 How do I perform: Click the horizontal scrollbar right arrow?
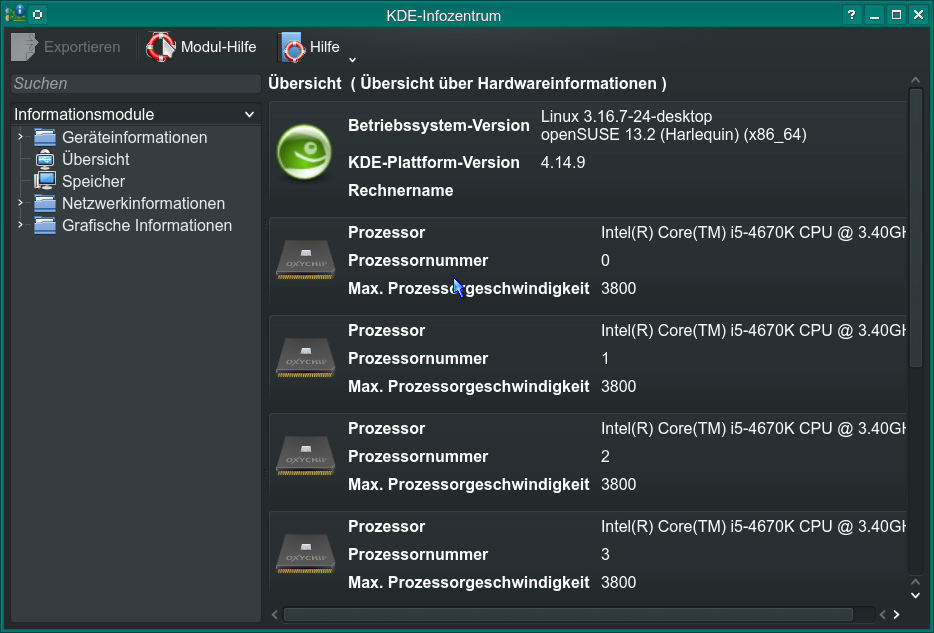[x=896, y=615]
